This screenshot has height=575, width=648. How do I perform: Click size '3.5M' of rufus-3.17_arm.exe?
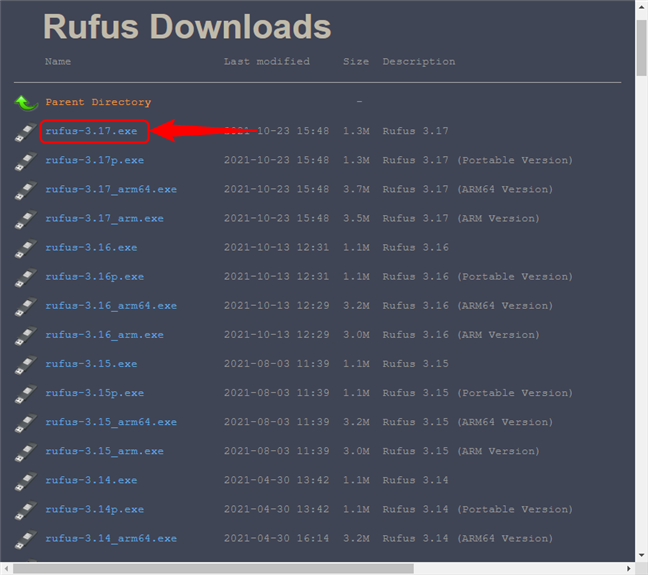[356, 218]
